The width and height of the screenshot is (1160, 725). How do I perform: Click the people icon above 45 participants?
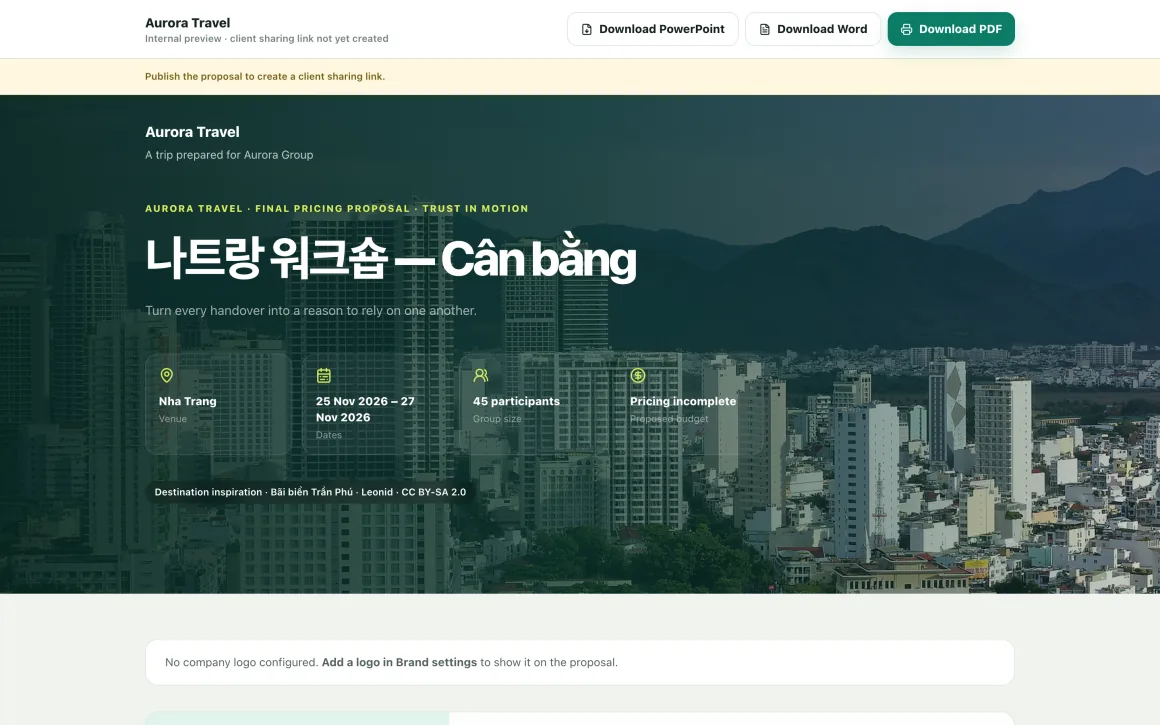tap(481, 375)
